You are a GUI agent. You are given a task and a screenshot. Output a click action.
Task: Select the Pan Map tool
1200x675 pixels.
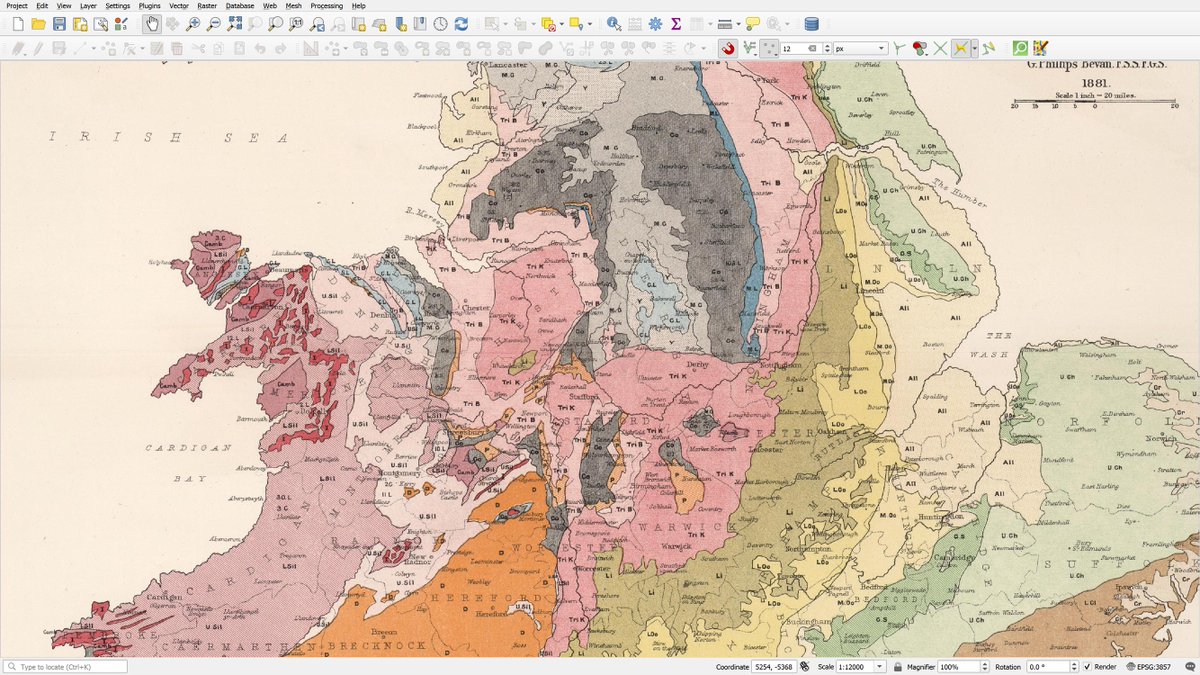(151, 25)
